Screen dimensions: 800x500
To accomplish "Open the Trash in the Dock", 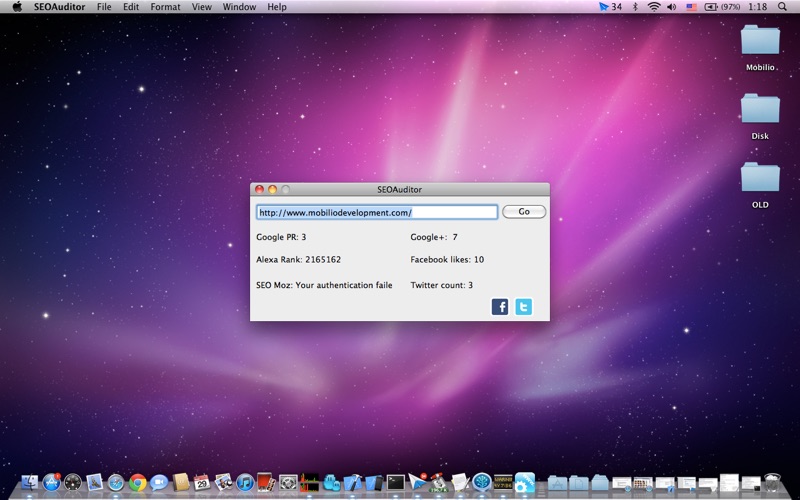I will click(772, 483).
